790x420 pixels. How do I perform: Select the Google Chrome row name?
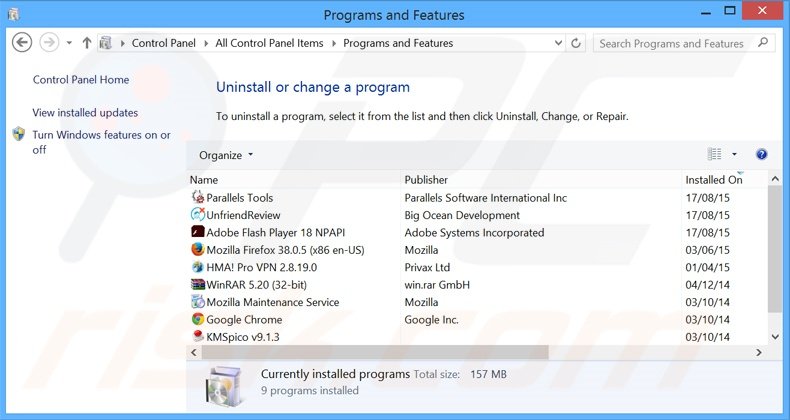point(244,320)
